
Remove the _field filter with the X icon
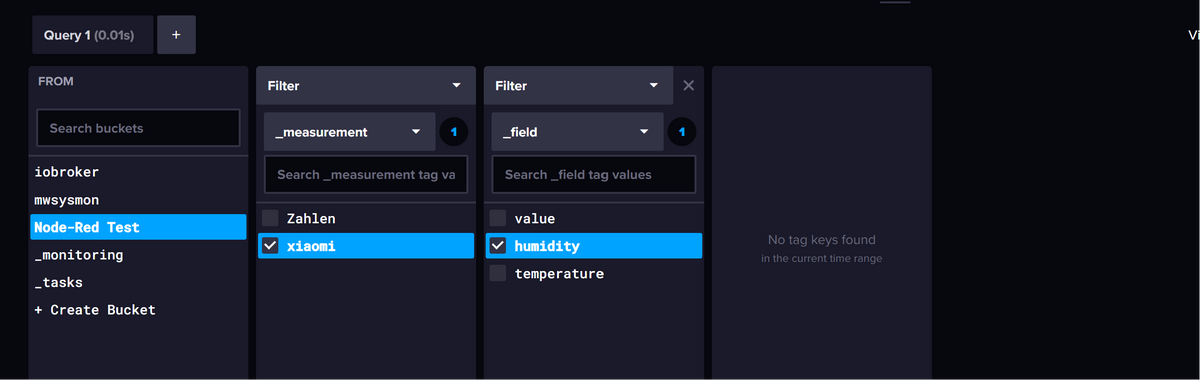pyautogui.click(x=688, y=86)
